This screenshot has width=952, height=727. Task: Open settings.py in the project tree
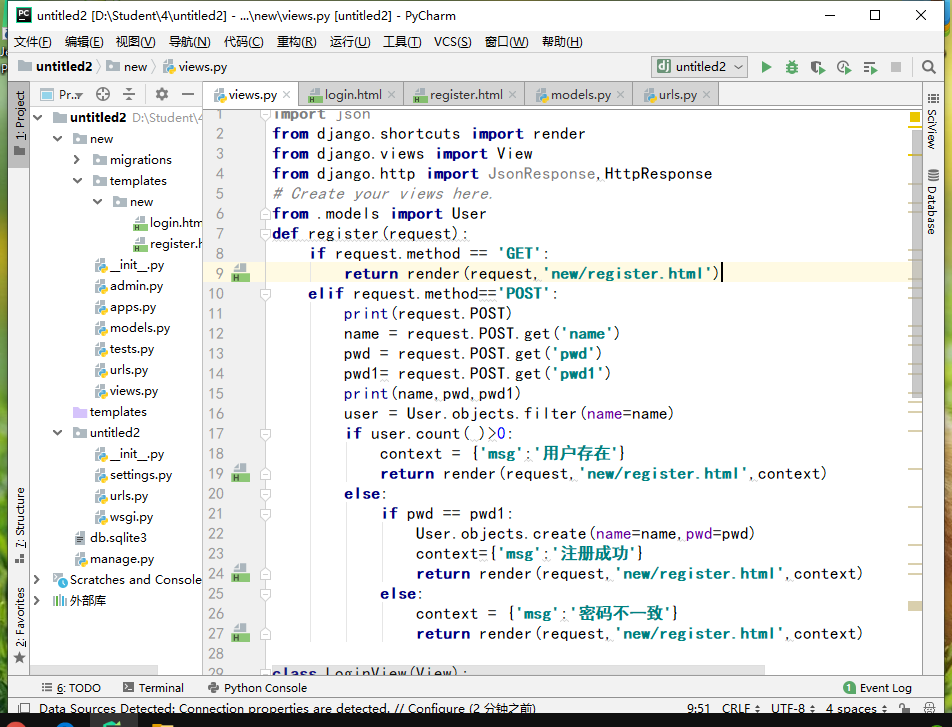[x=140, y=475]
